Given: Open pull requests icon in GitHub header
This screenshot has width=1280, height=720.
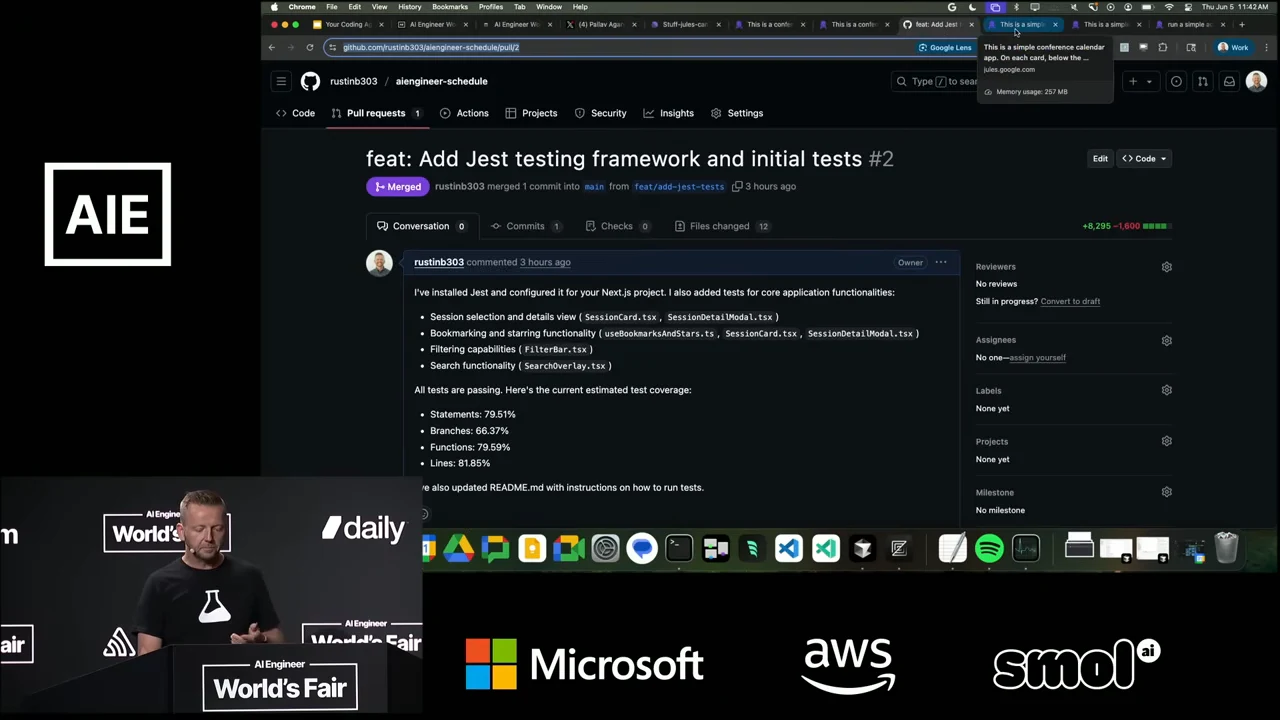Looking at the screenshot, I should pyautogui.click(x=1202, y=81).
